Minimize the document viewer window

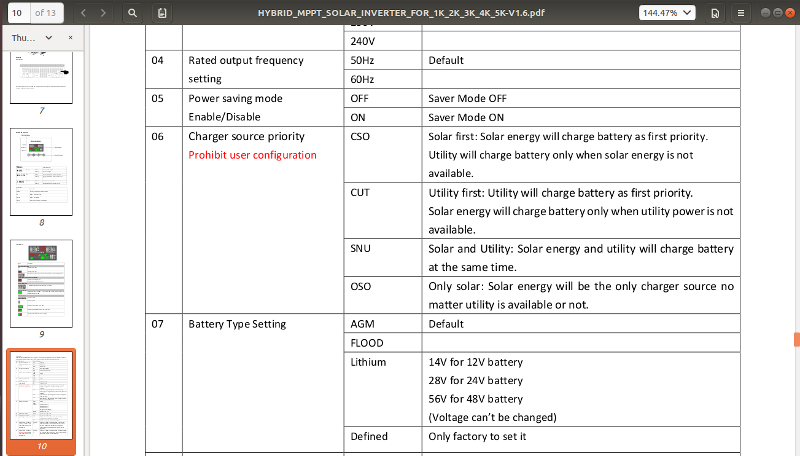[x=765, y=13]
